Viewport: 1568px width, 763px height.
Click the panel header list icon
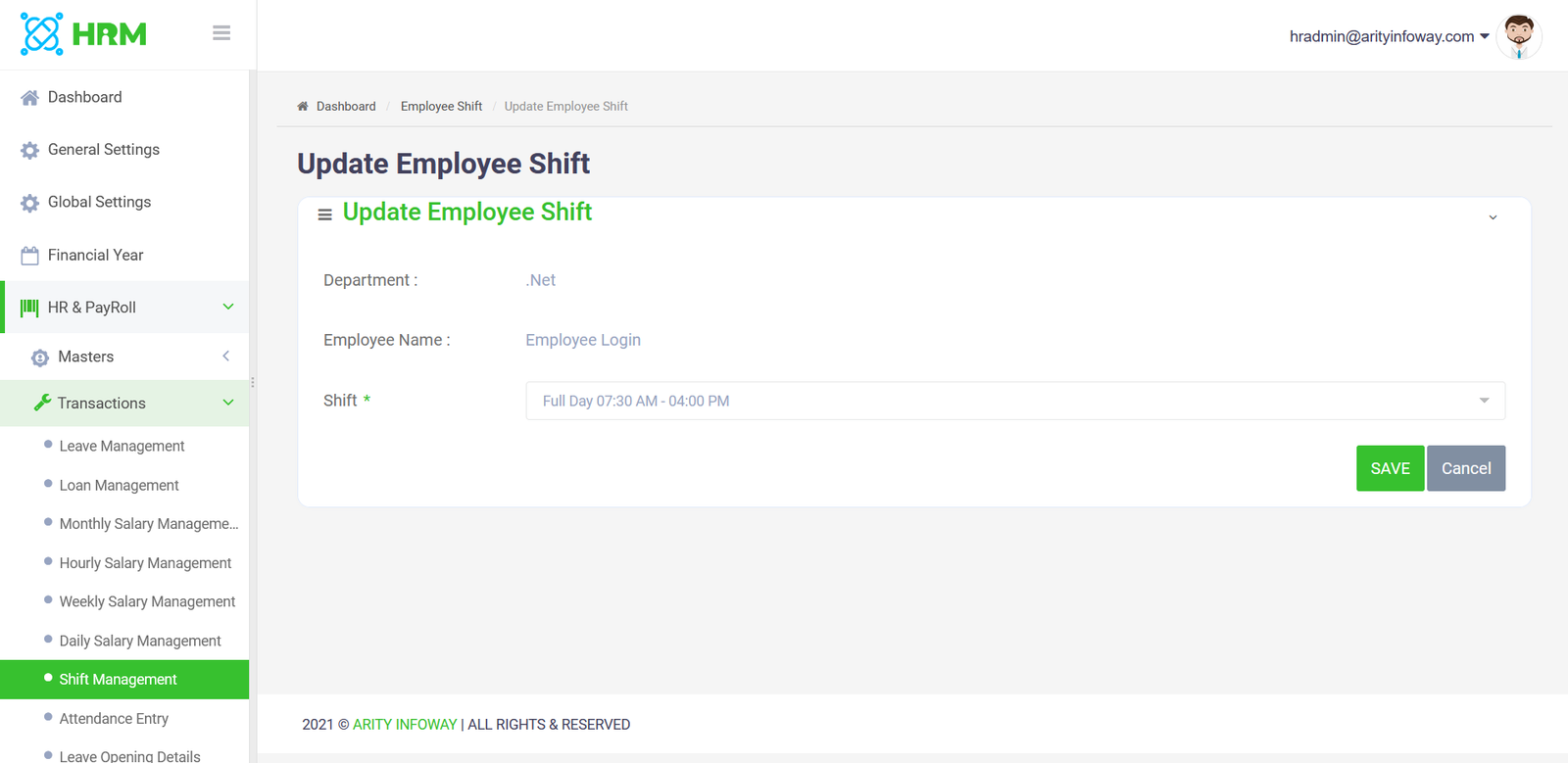click(x=324, y=215)
